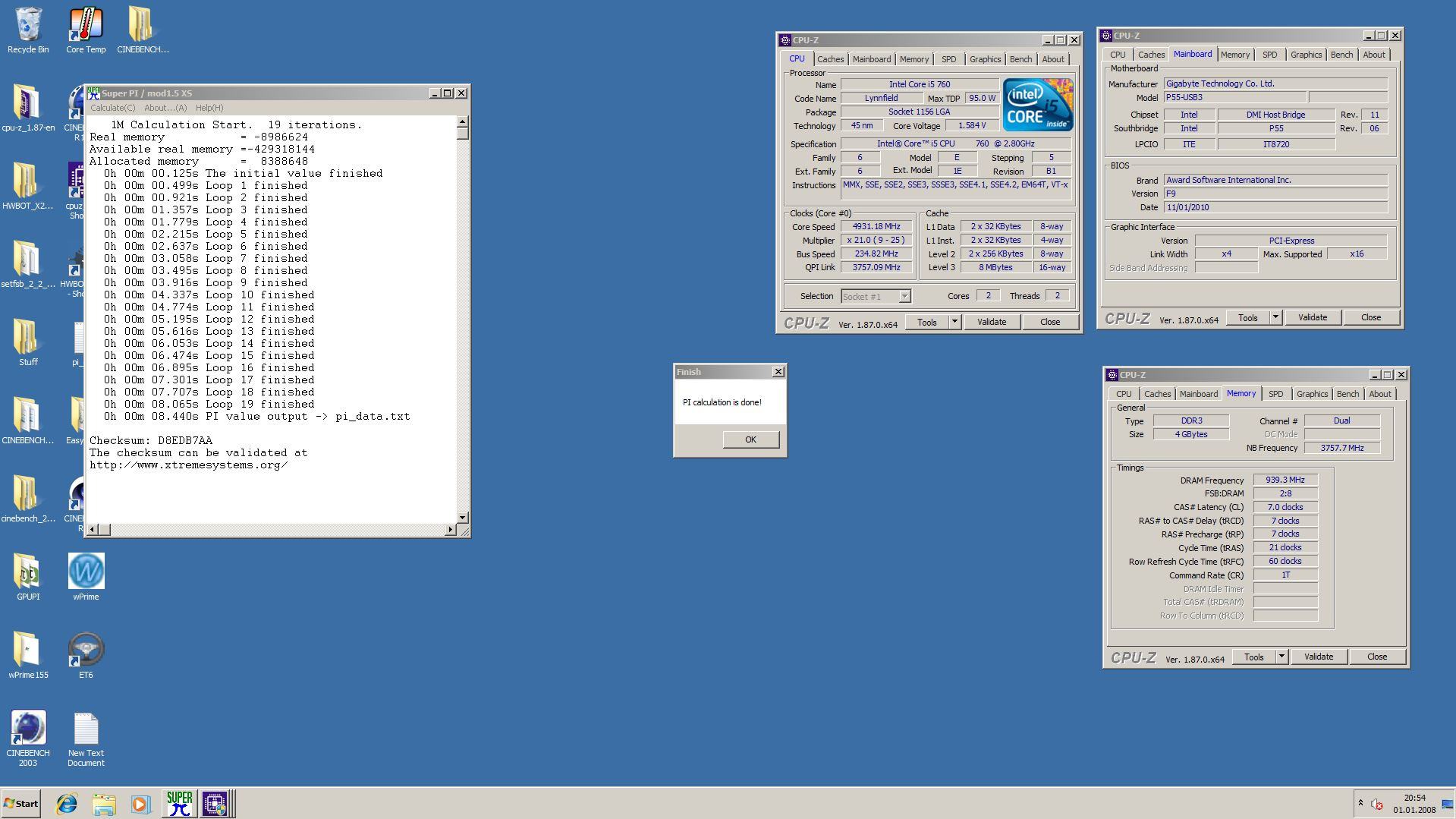Click Internet Explorer in the taskbar
This screenshot has height=819, width=1456.
pyautogui.click(x=67, y=804)
